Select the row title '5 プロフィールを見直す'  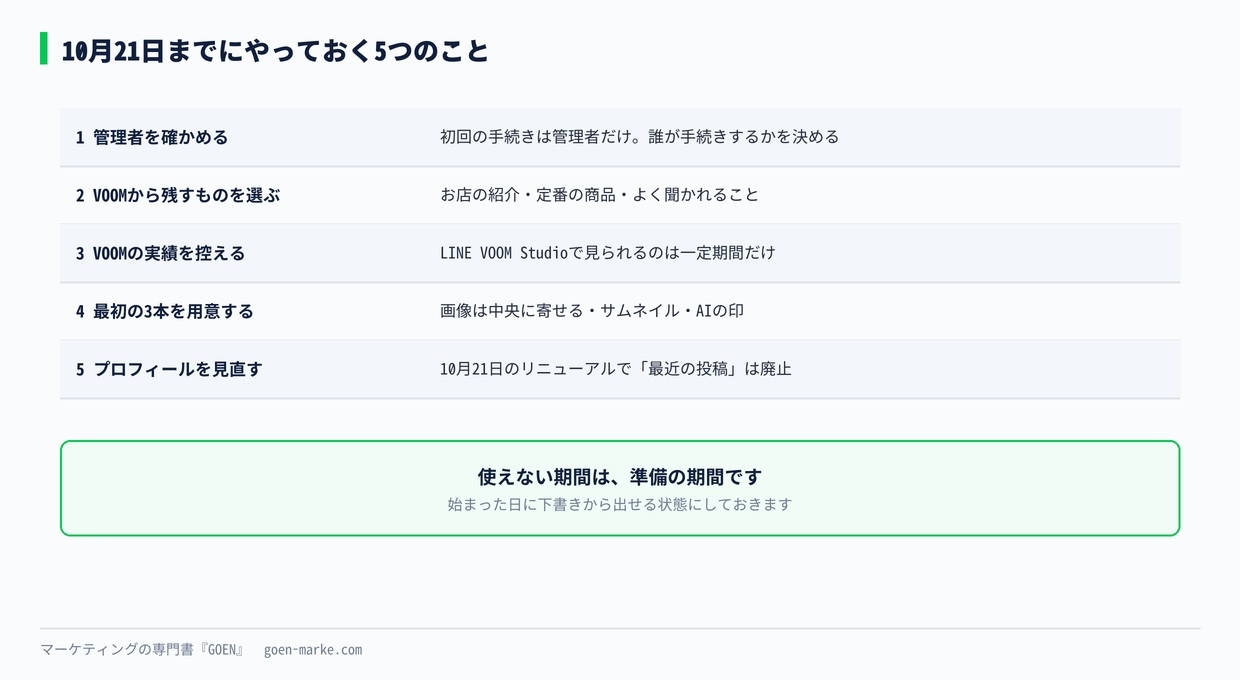point(169,369)
